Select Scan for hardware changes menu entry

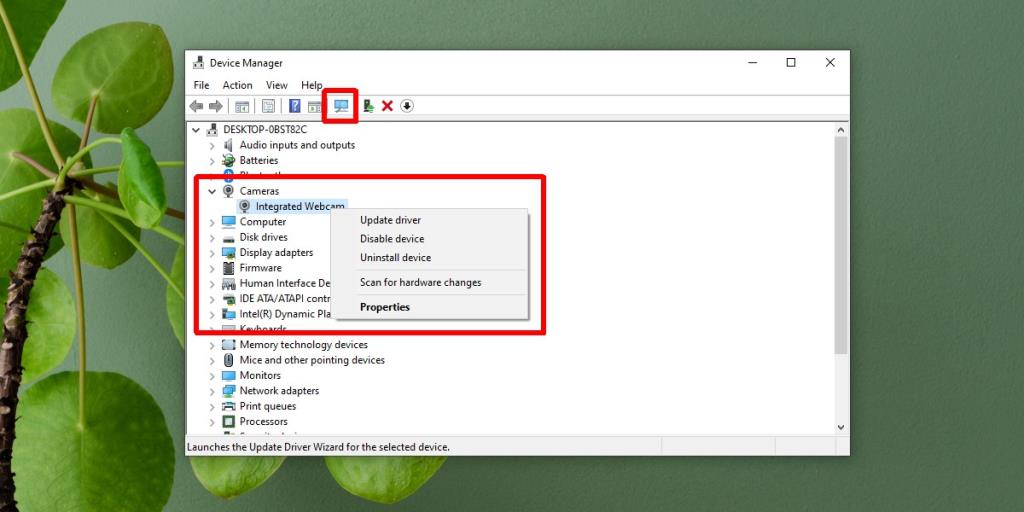[x=430, y=282]
